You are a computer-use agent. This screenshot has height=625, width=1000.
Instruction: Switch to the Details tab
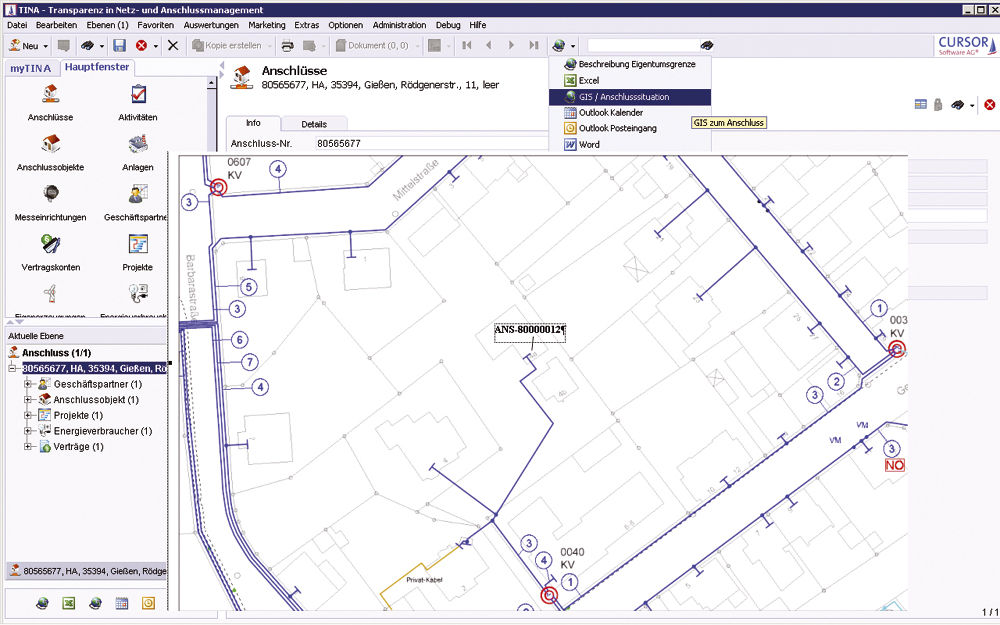(x=314, y=124)
